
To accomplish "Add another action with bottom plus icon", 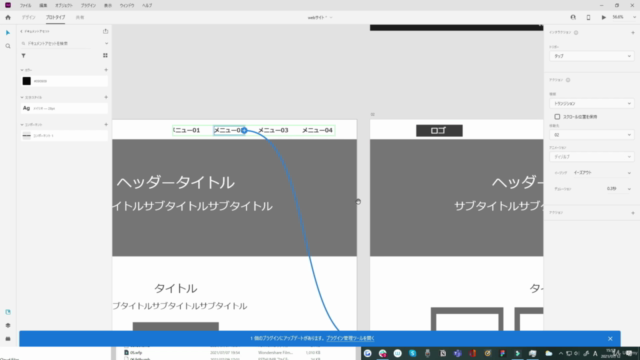I will click(x=633, y=213).
